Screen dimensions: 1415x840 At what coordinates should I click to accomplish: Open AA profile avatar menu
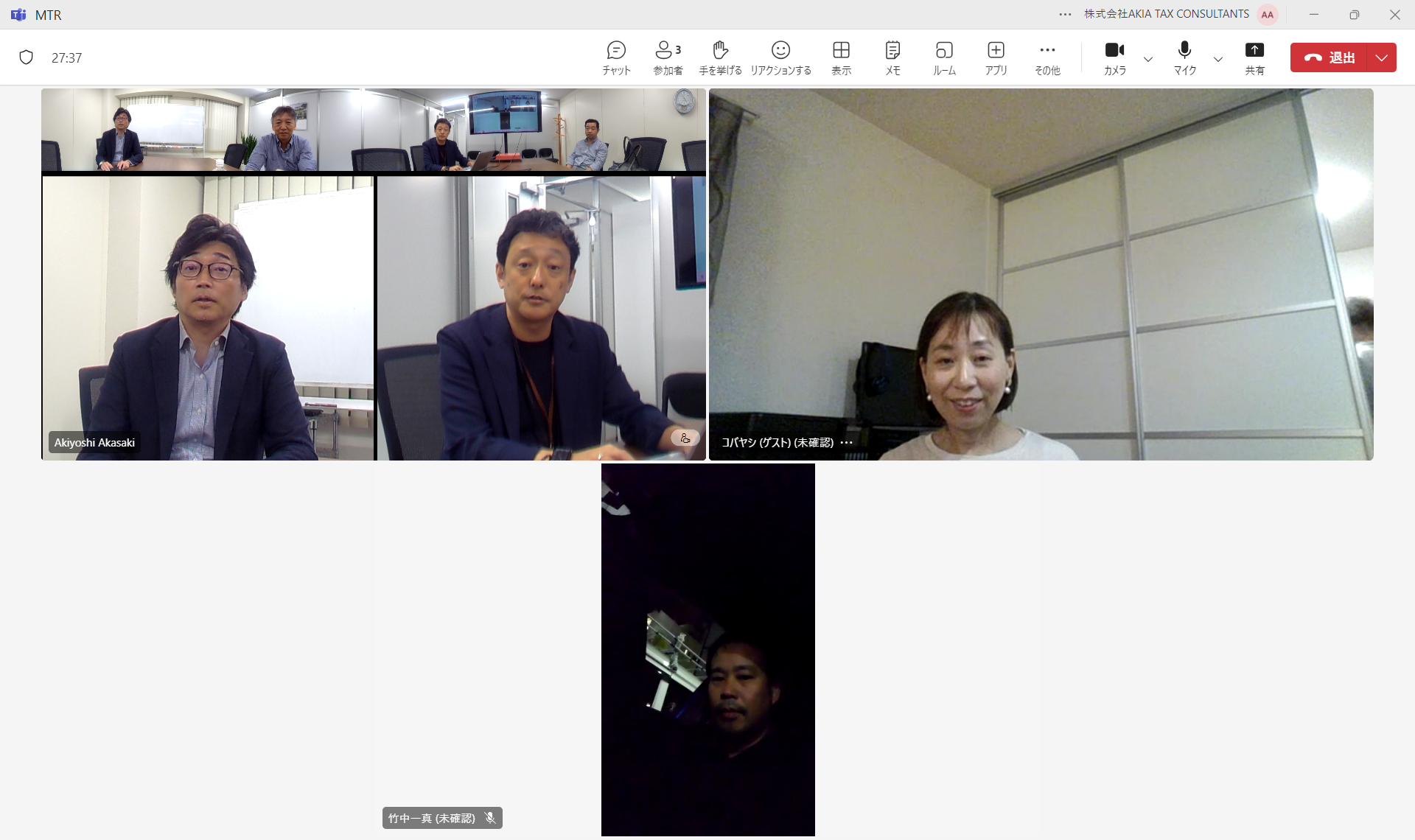[x=1267, y=14]
